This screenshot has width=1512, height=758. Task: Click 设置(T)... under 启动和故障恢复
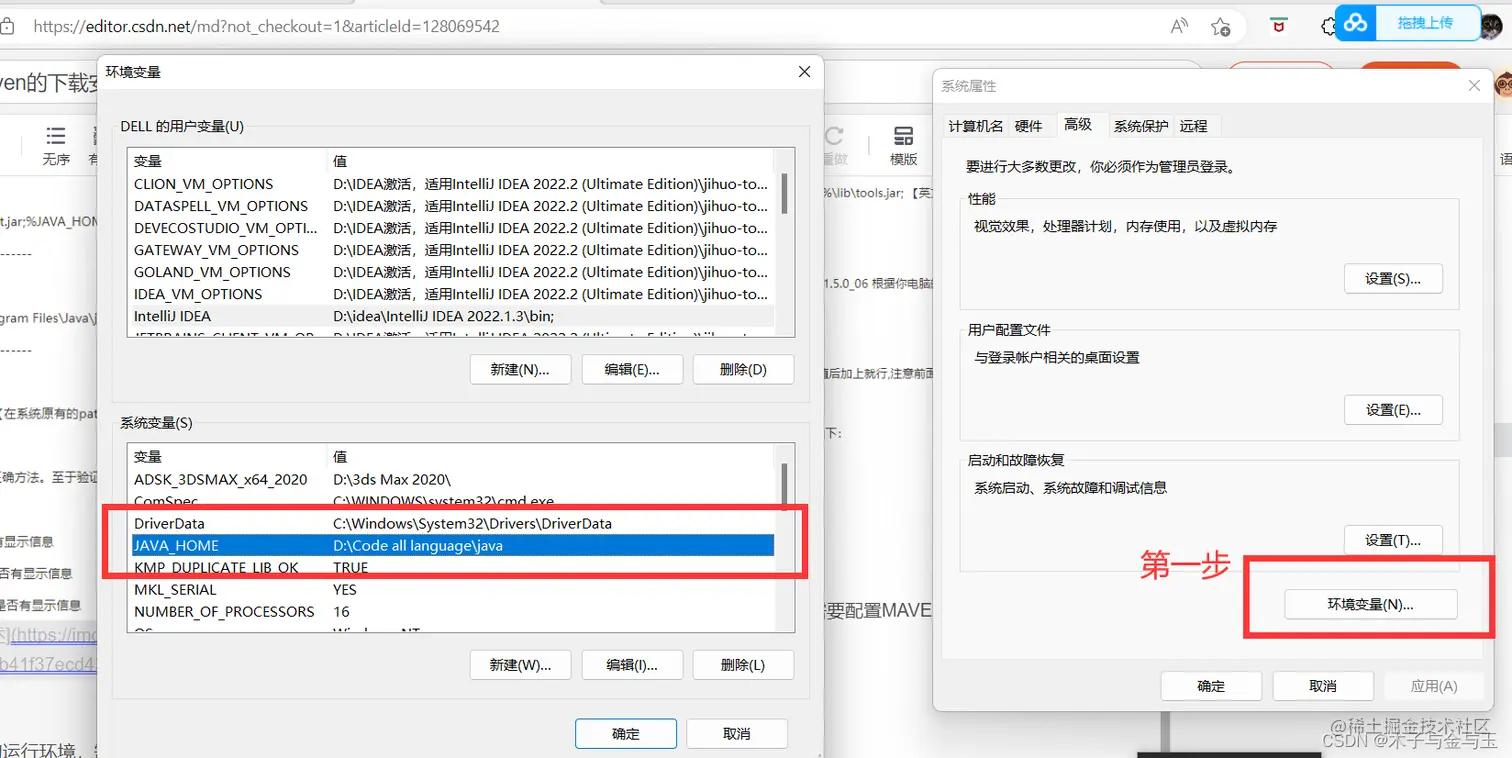pos(1393,540)
